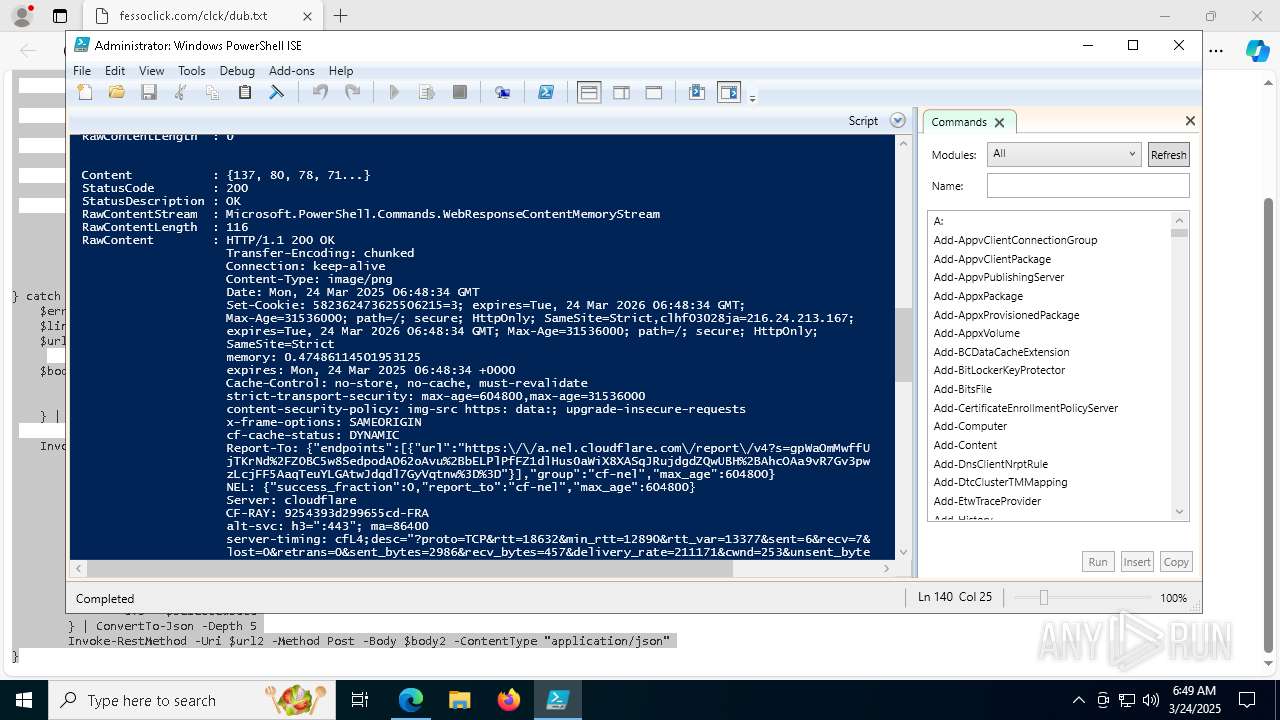Clear the console pane with the squeegee icon

[277, 93]
